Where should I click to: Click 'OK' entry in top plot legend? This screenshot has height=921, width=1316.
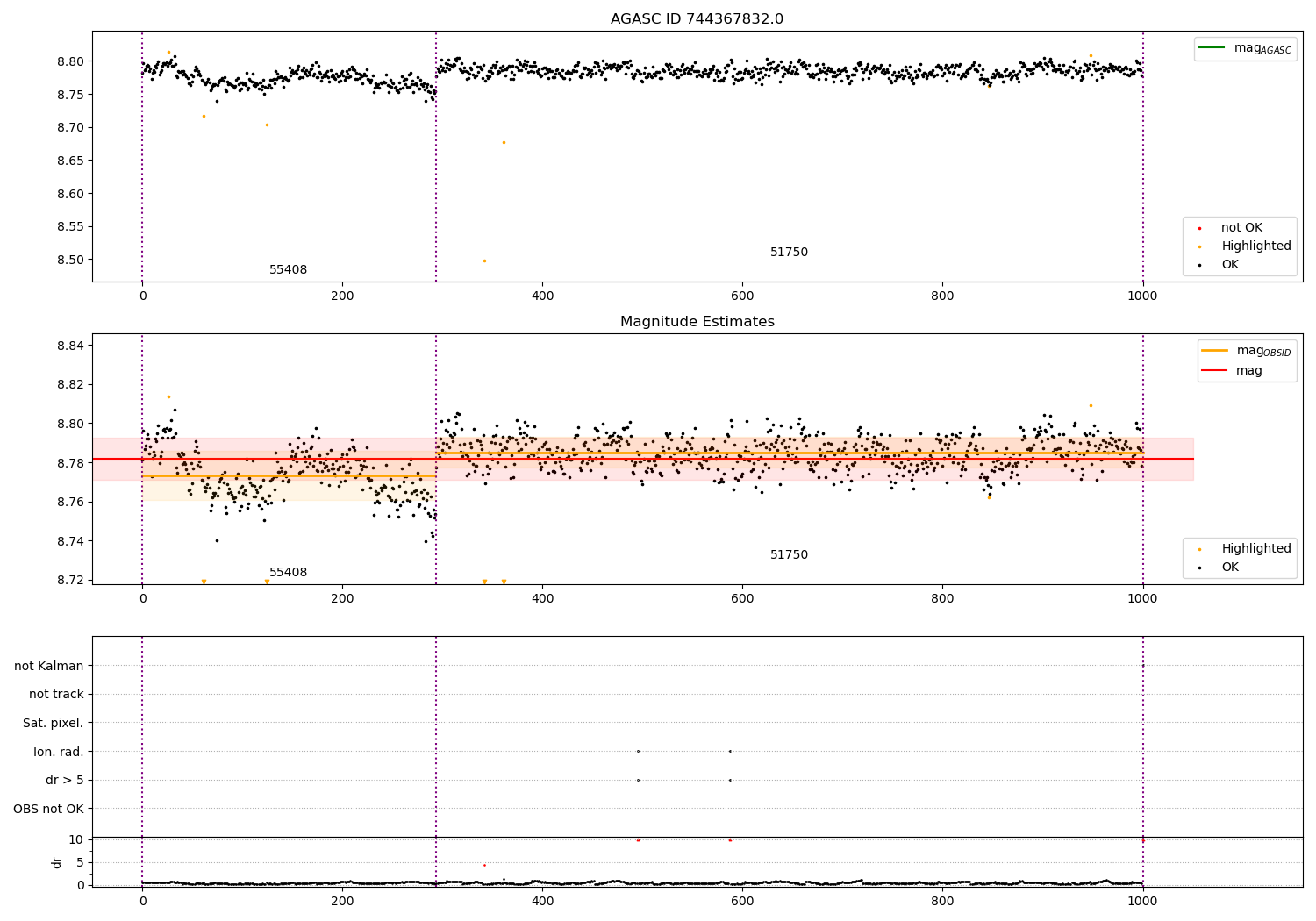coord(1230,265)
